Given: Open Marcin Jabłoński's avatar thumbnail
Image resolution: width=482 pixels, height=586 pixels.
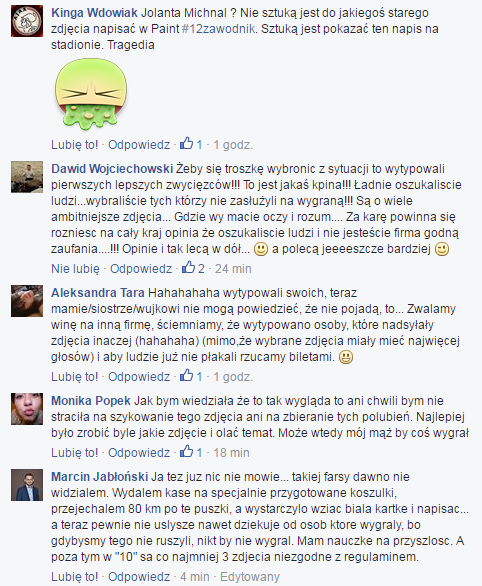Looking at the screenshot, I should (x=27, y=485).
